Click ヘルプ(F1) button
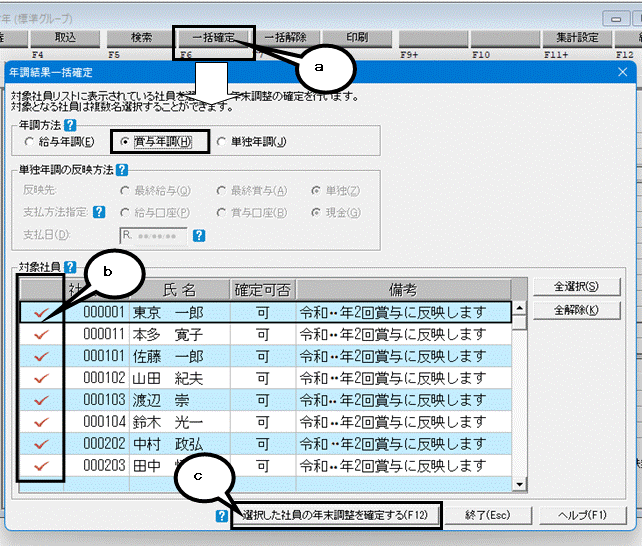Screen dimensions: 642x546 (583, 515)
